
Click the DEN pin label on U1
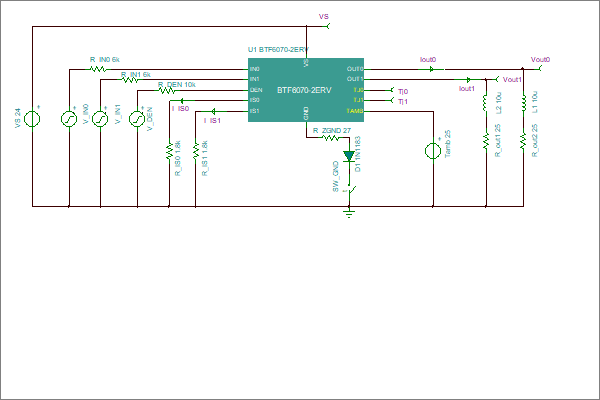(256, 90)
